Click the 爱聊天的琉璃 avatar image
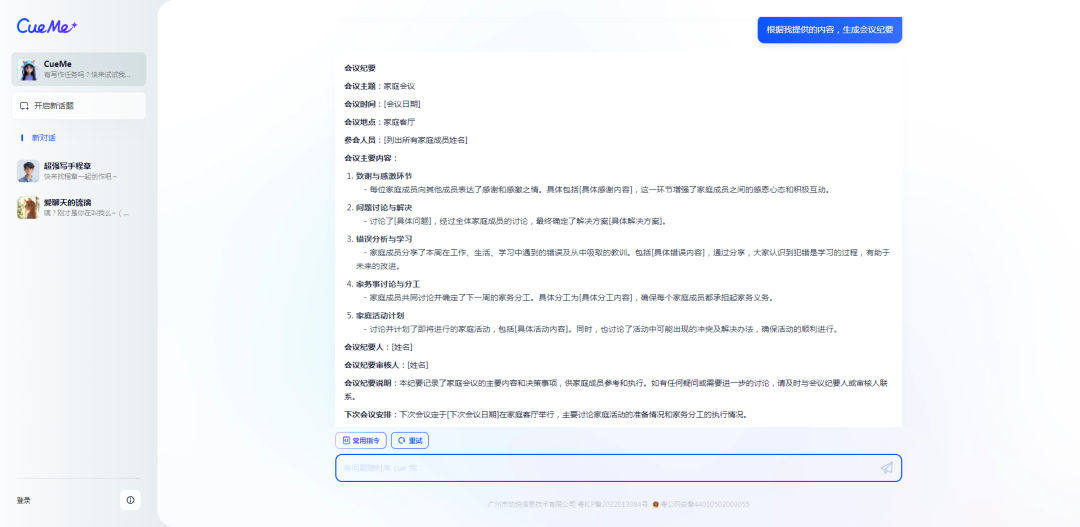 point(28,207)
